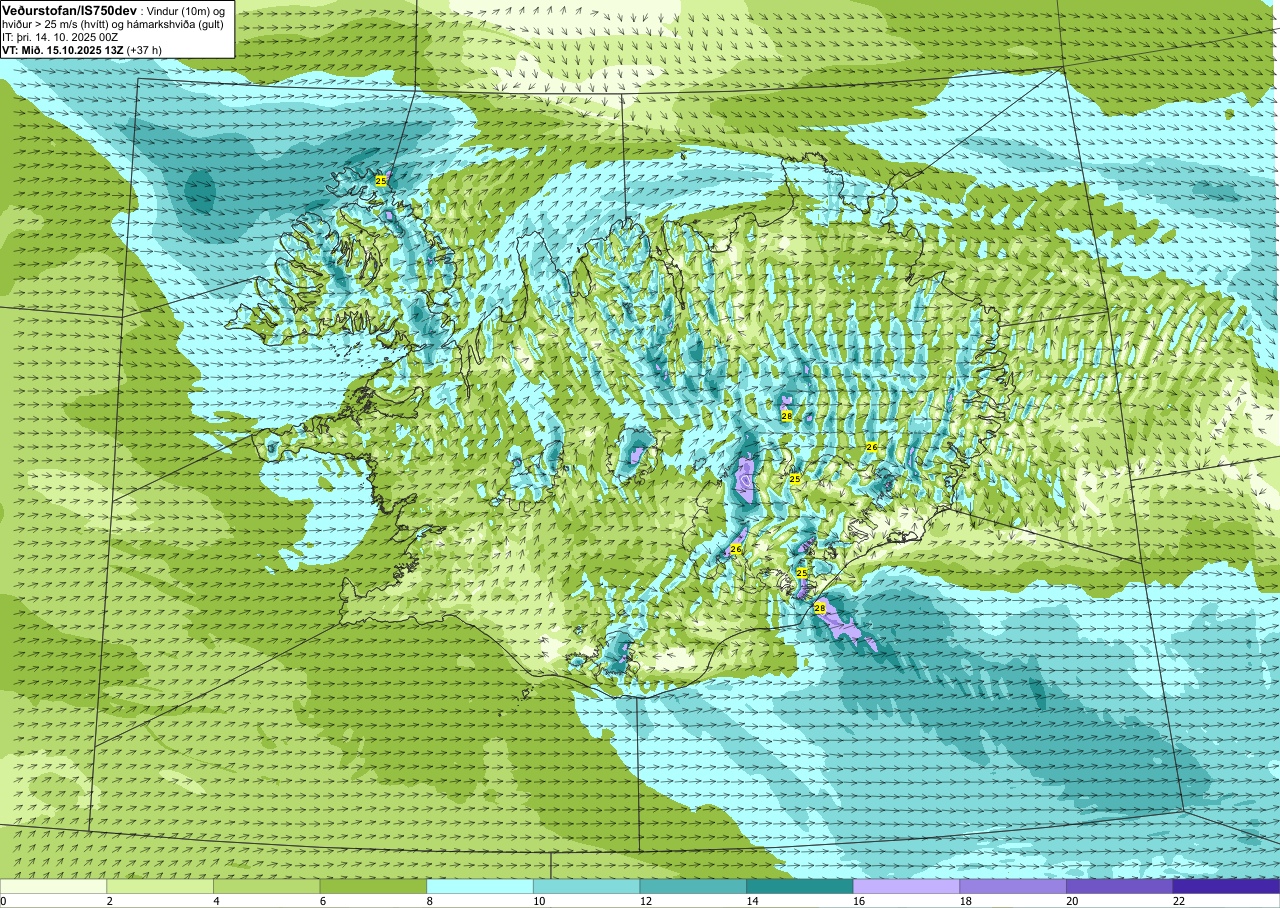The height and width of the screenshot is (908, 1280).
Task: Click the legend tick label '20'
Action: tap(1072, 901)
